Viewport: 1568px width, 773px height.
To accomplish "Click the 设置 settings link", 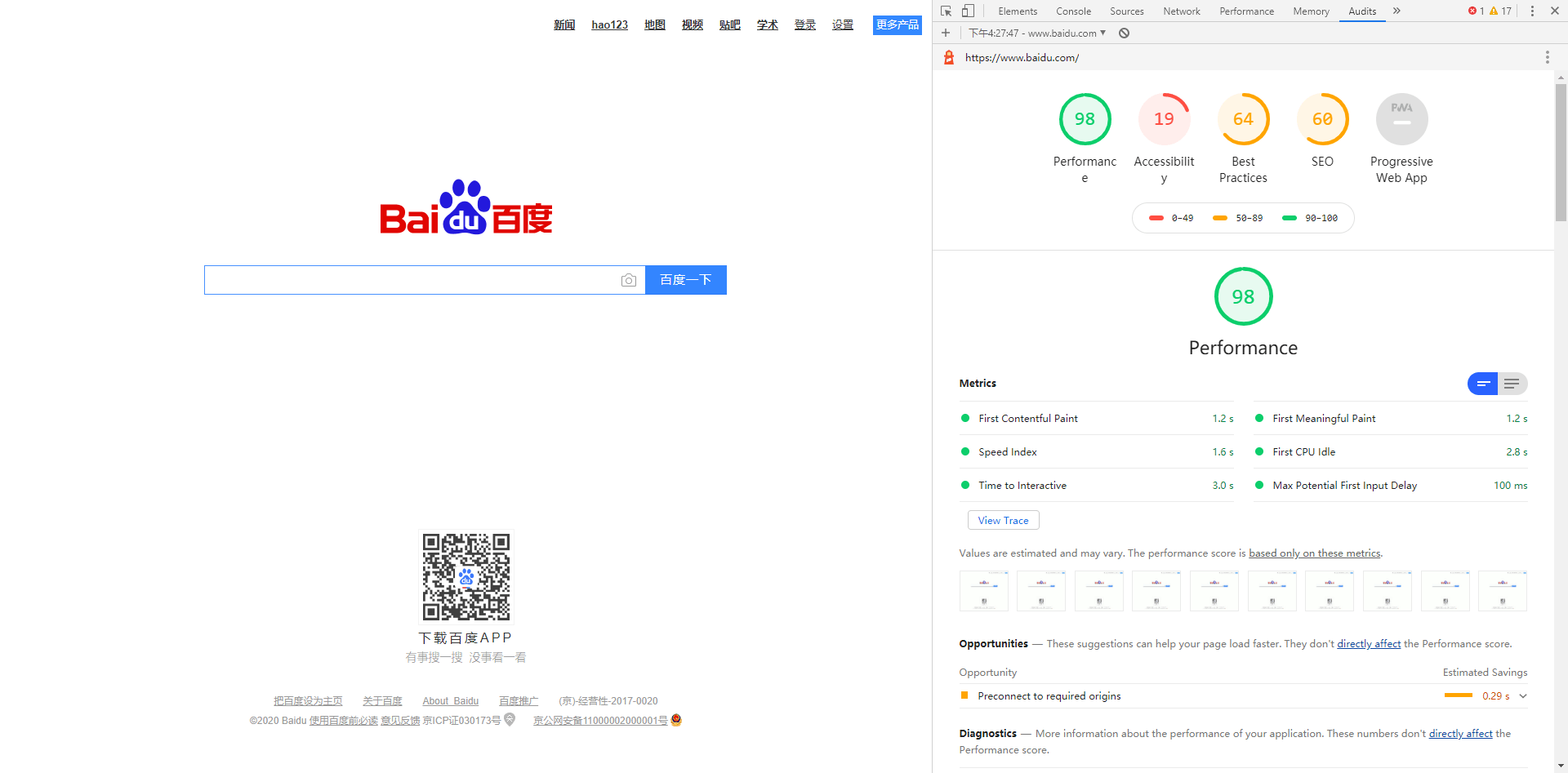I will tap(843, 24).
